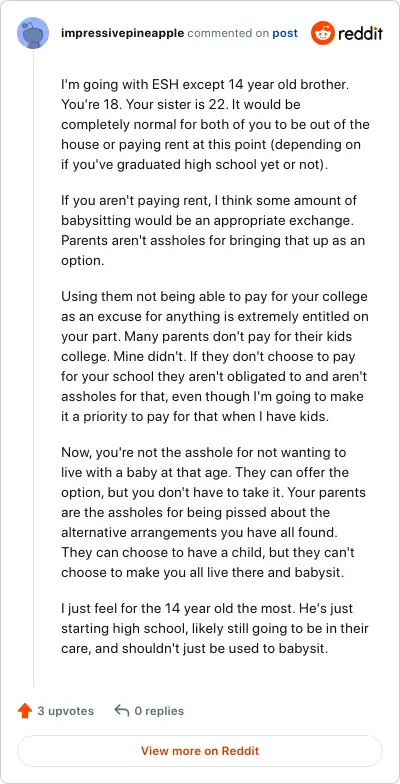This screenshot has width=400, height=784.
Task: Click the impressivepineapple user avatar
Action: tap(33, 33)
